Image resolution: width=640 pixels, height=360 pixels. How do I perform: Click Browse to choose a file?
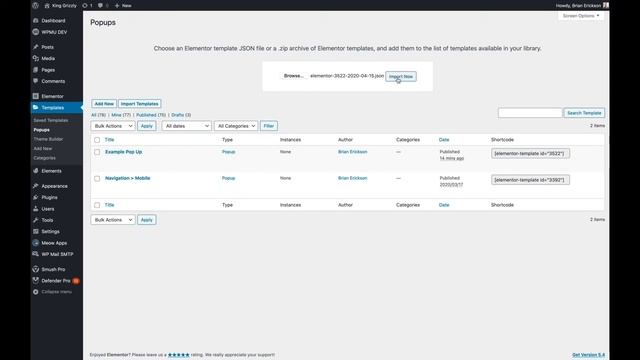click(293, 76)
